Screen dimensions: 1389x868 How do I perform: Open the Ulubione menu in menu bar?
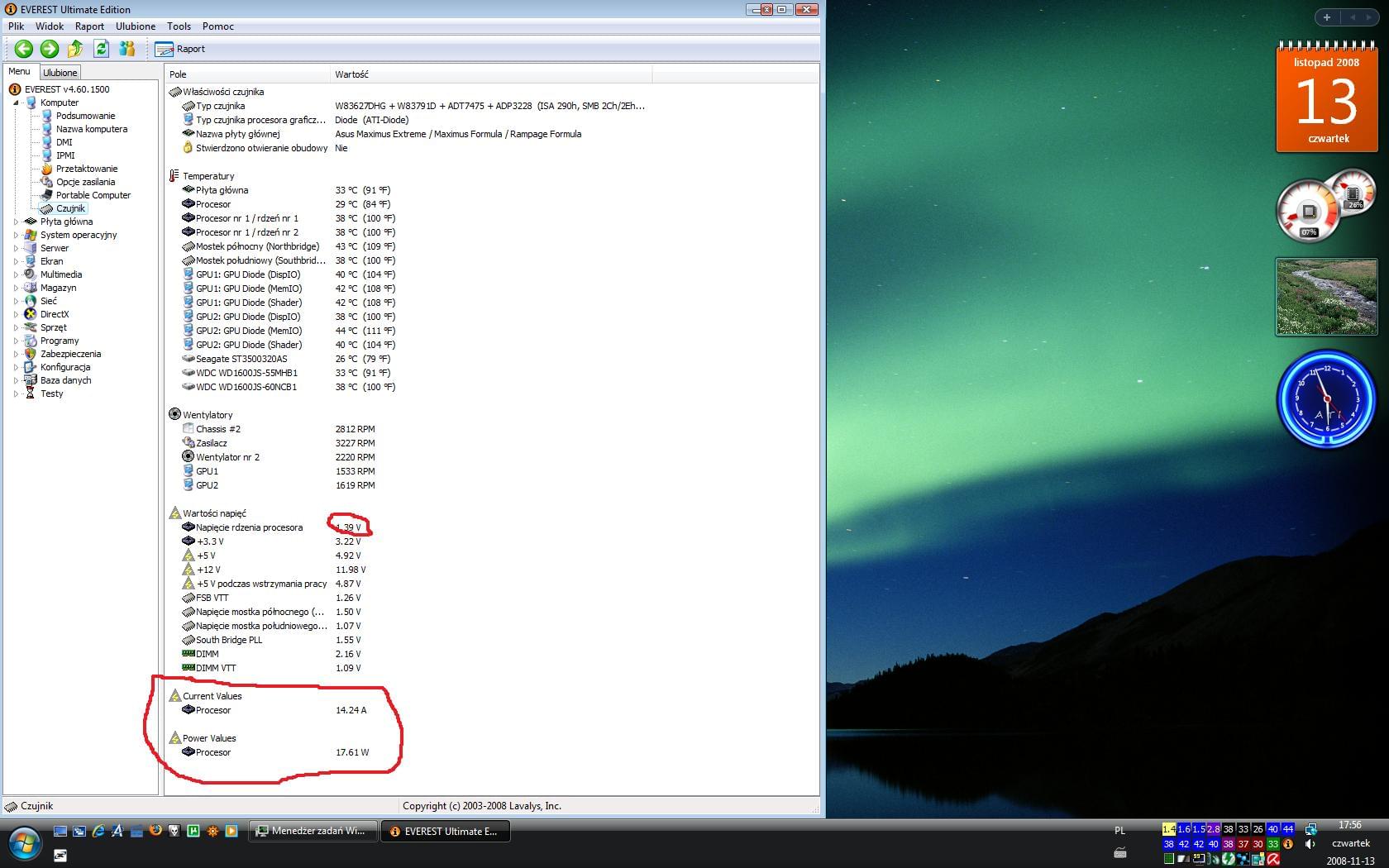(x=136, y=26)
